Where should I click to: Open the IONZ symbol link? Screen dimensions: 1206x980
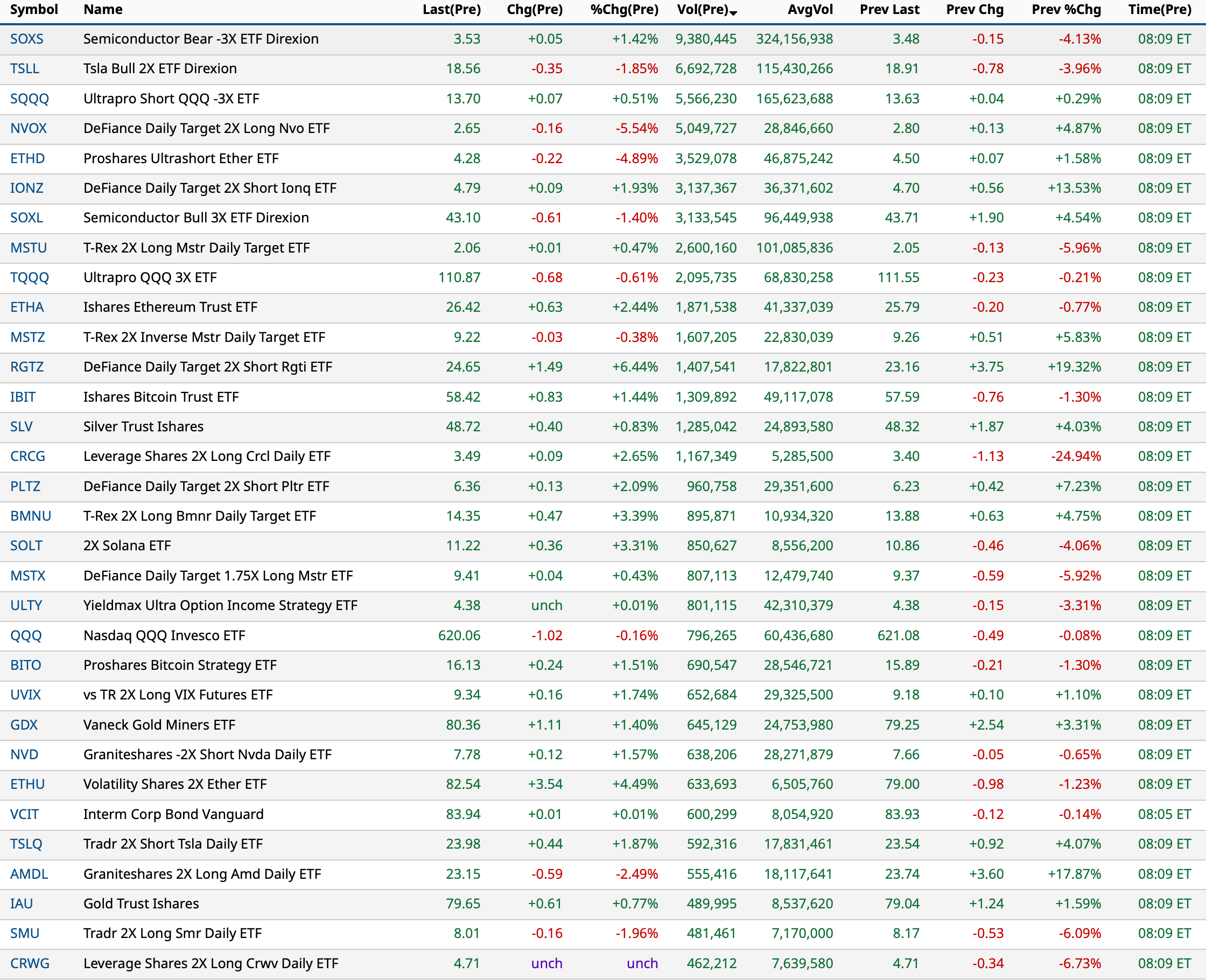26,188
